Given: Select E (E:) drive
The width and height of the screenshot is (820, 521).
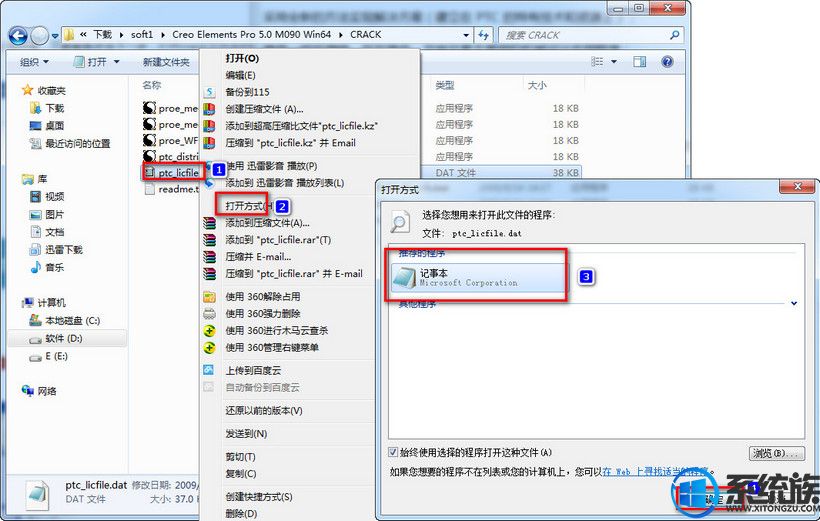Looking at the screenshot, I should pos(49,356).
